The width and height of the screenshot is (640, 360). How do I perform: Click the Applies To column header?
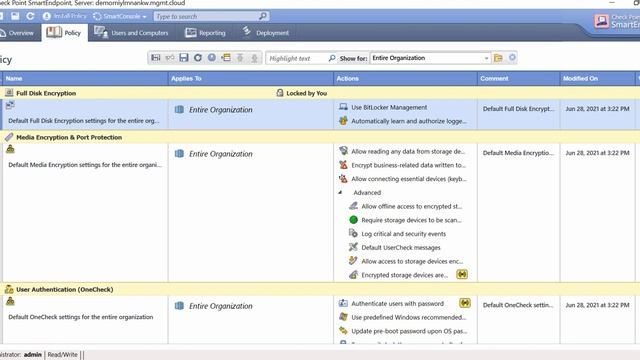click(251, 78)
